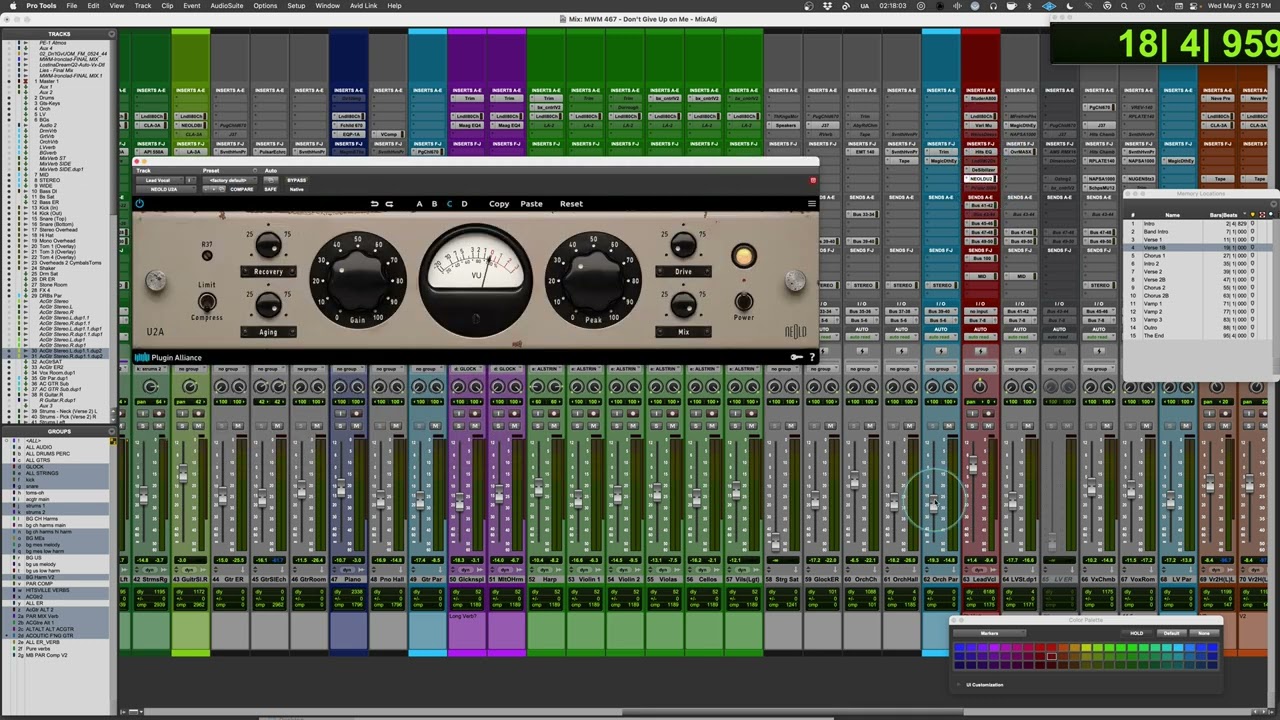The image size is (1280, 720).
Task: Mute the Piano track
Action: (x=356, y=426)
